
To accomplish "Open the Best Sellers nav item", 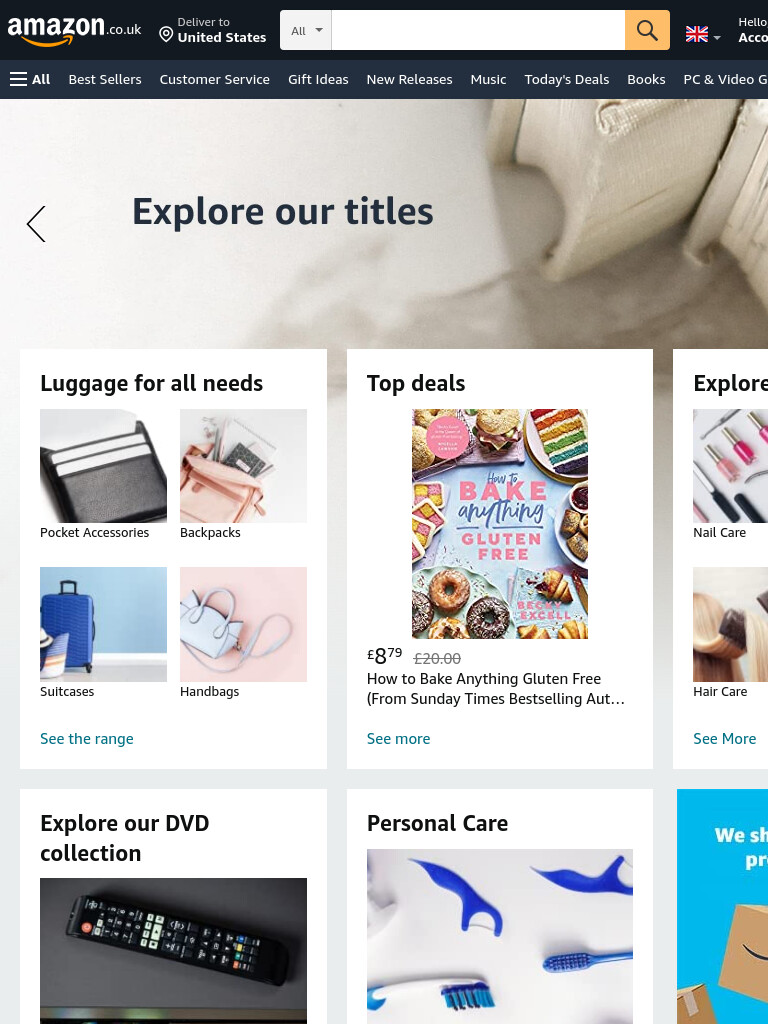I will tap(105, 79).
